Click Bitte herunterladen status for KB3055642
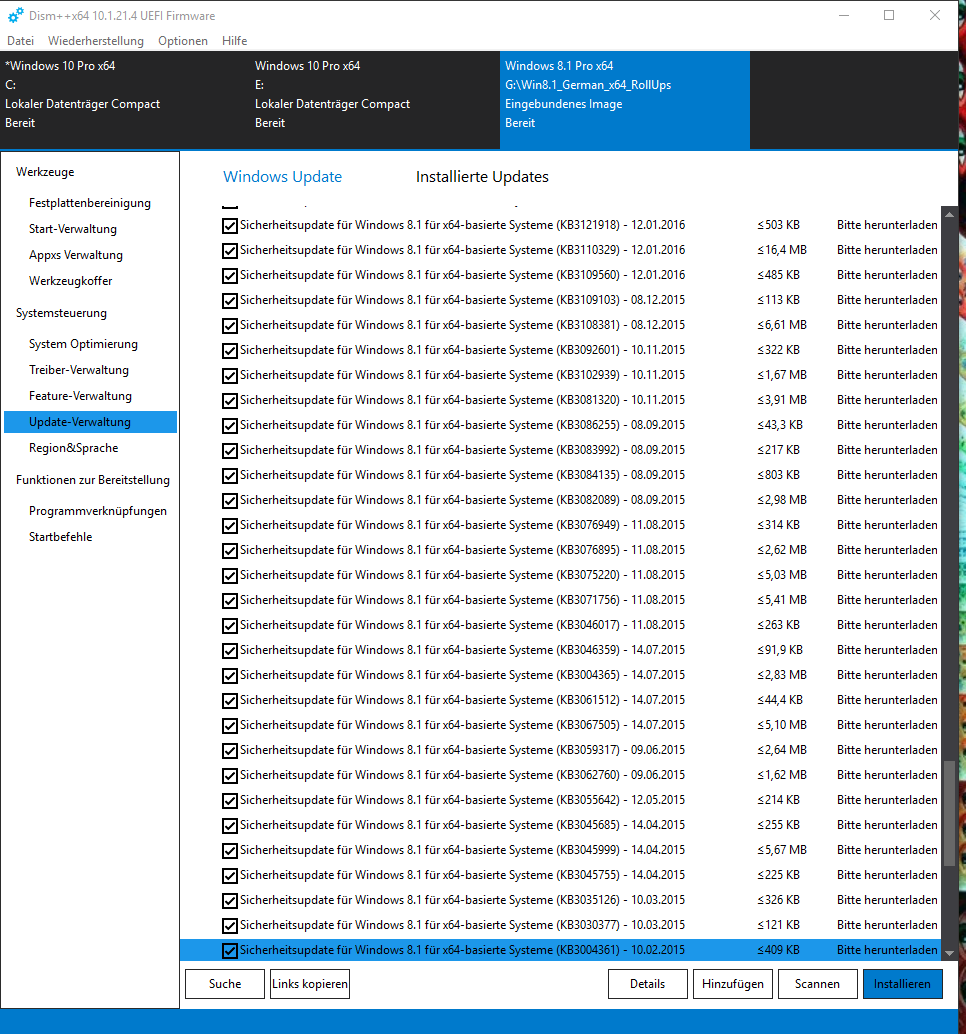This screenshot has width=966, height=1034. (887, 801)
